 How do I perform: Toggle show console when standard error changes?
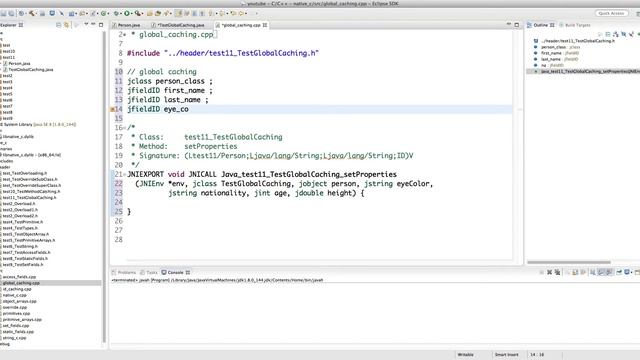609,272
